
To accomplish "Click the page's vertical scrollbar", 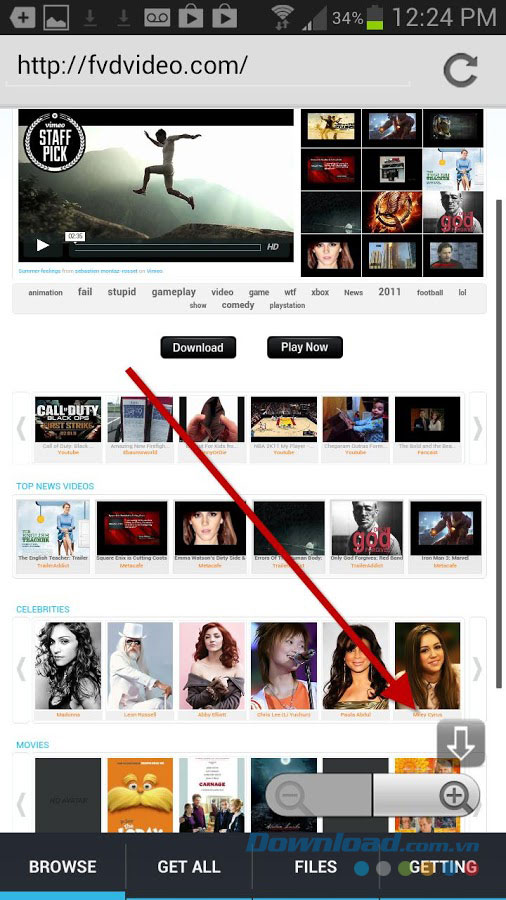I will click(x=499, y=443).
